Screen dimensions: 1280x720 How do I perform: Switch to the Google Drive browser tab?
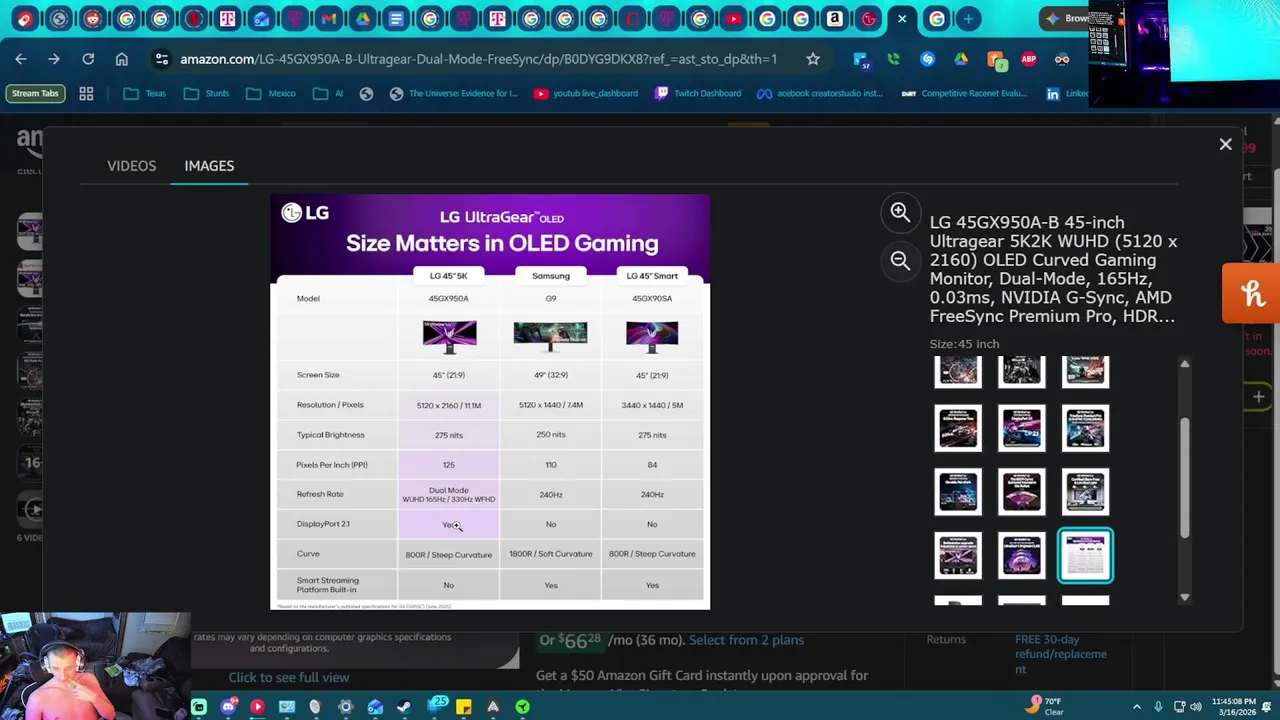[362, 18]
